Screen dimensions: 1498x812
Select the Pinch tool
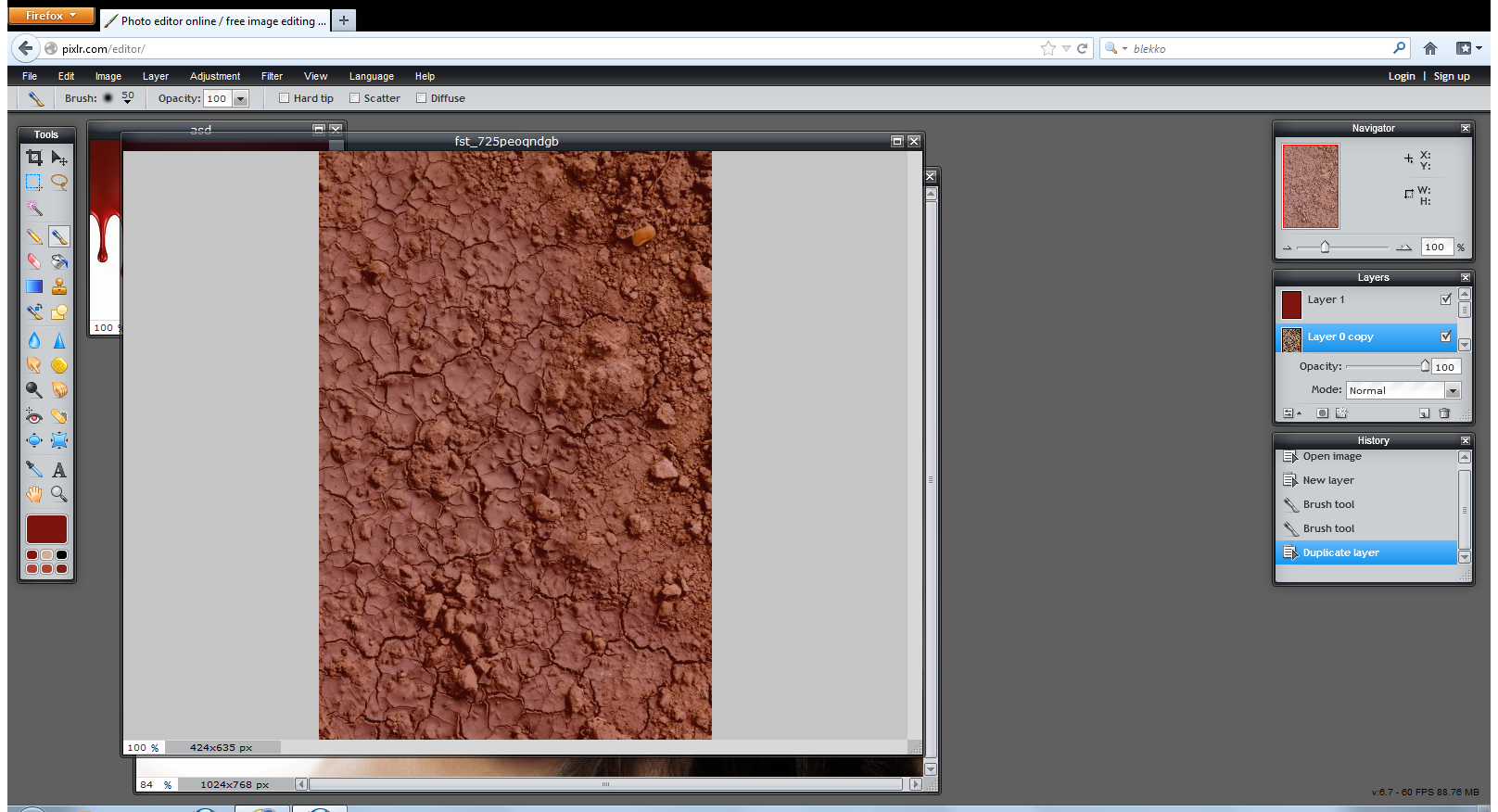point(59,440)
